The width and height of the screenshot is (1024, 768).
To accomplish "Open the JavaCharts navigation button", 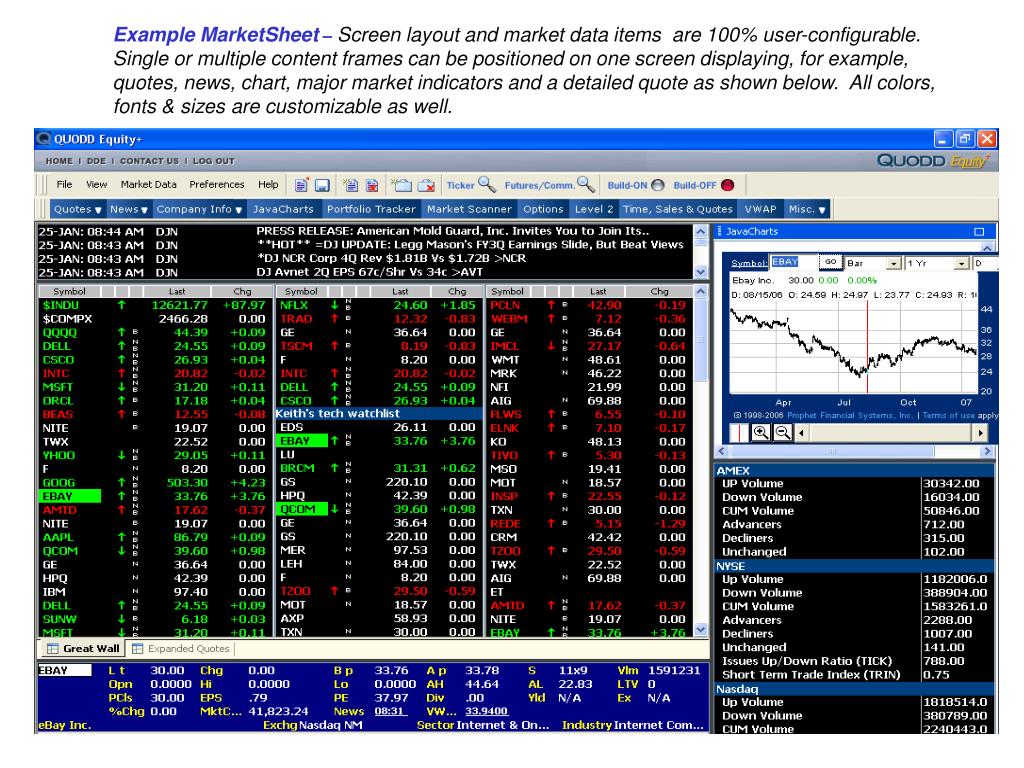I will click(x=283, y=209).
